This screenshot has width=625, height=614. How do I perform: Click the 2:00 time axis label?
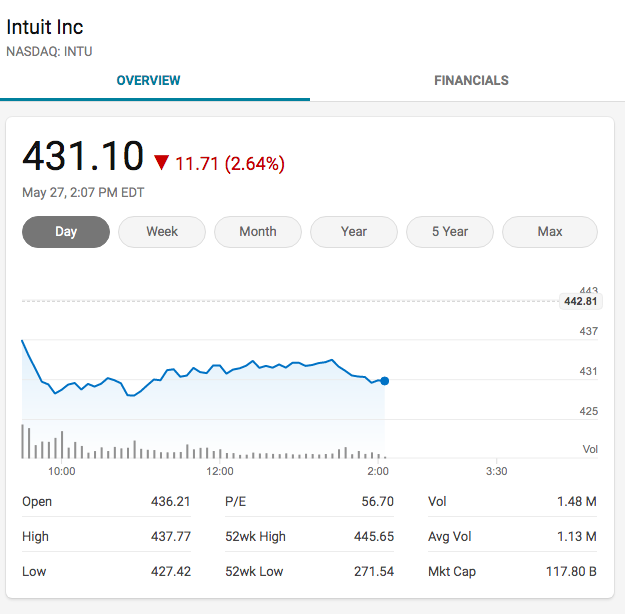tap(378, 471)
